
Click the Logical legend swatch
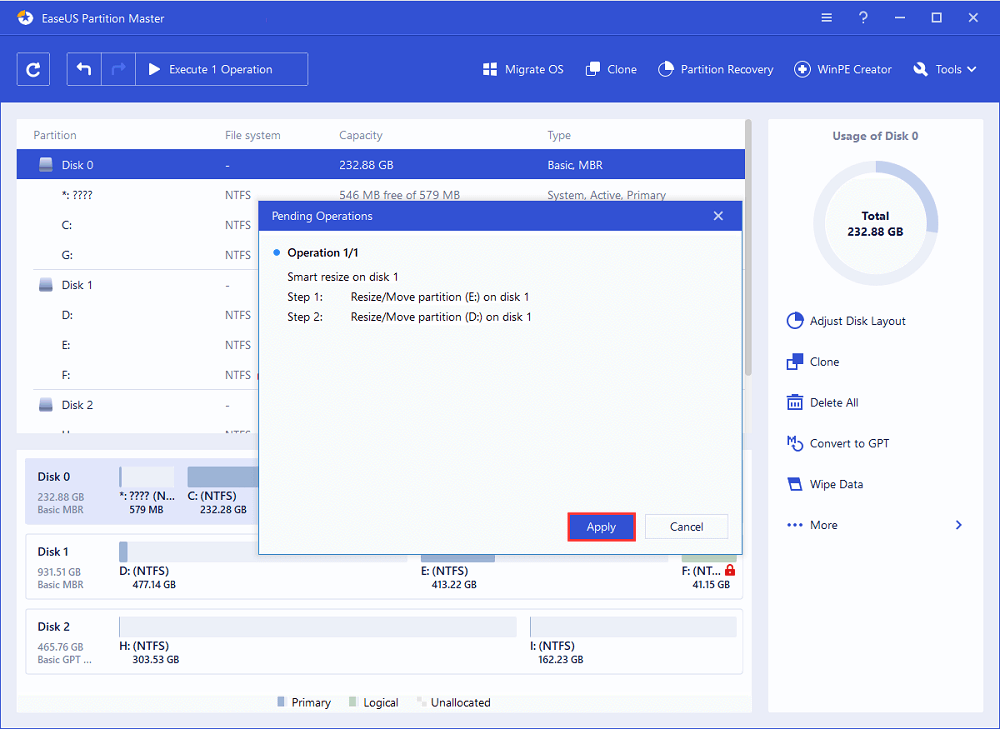coord(353,702)
